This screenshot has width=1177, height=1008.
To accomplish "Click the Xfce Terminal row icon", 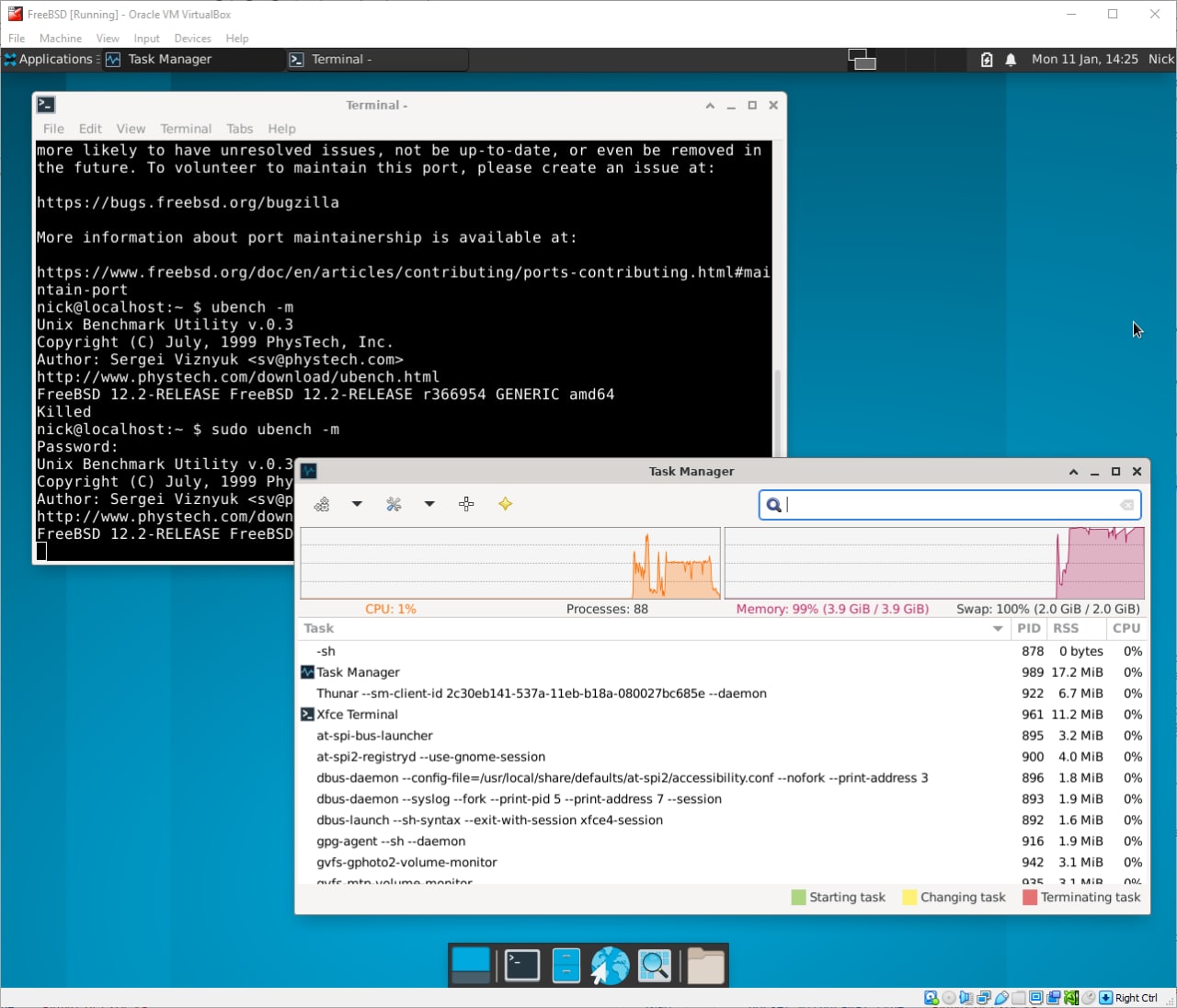I will click(x=307, y=715).
